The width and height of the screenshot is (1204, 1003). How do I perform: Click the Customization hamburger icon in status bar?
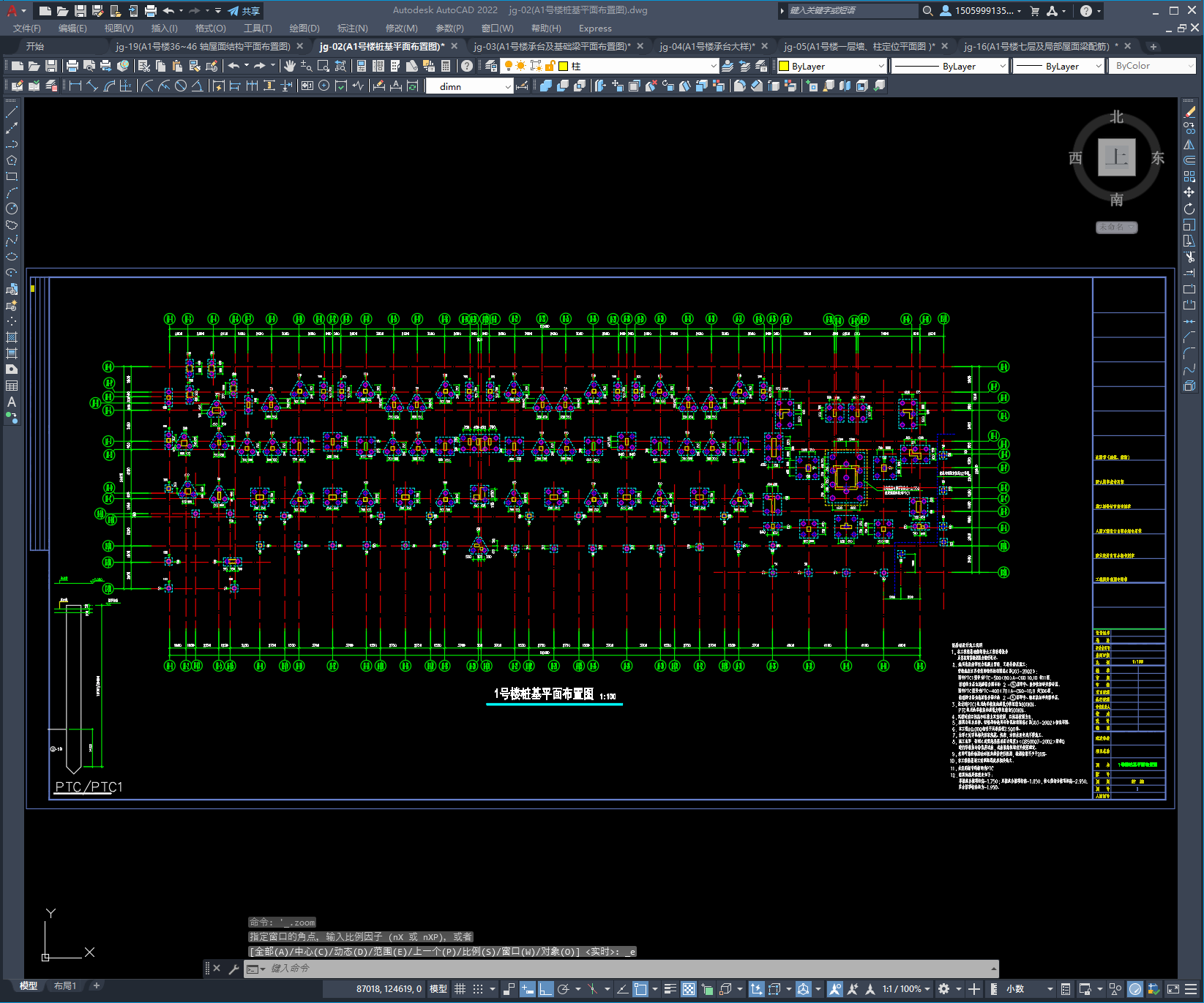pyautogui.click(x=1192, y=989)
